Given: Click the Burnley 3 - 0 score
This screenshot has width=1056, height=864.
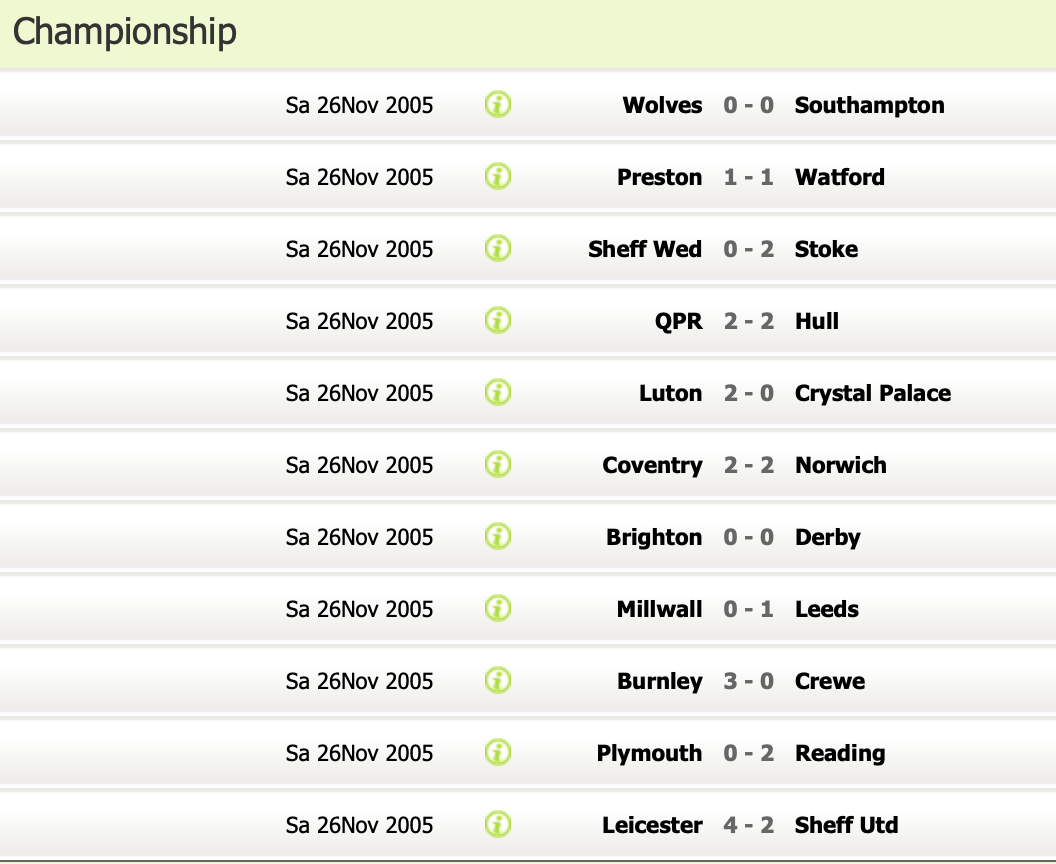Looking at the screenshot, I should coord(749,681).
